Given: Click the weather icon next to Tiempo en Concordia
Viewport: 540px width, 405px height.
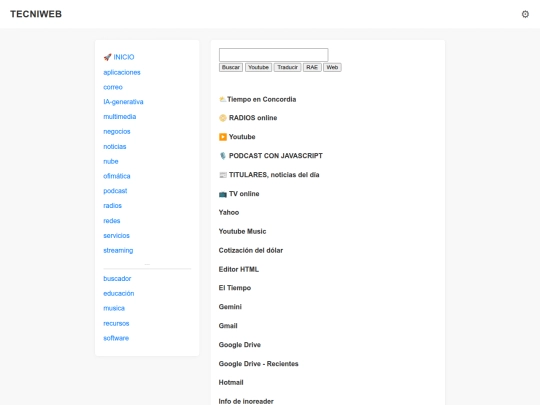Looking at the screenshot, I should [222, 99].
